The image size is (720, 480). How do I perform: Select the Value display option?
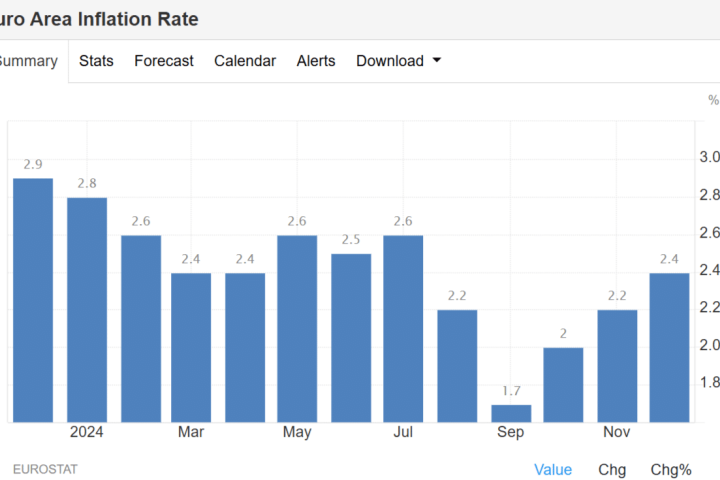[553, 469]
